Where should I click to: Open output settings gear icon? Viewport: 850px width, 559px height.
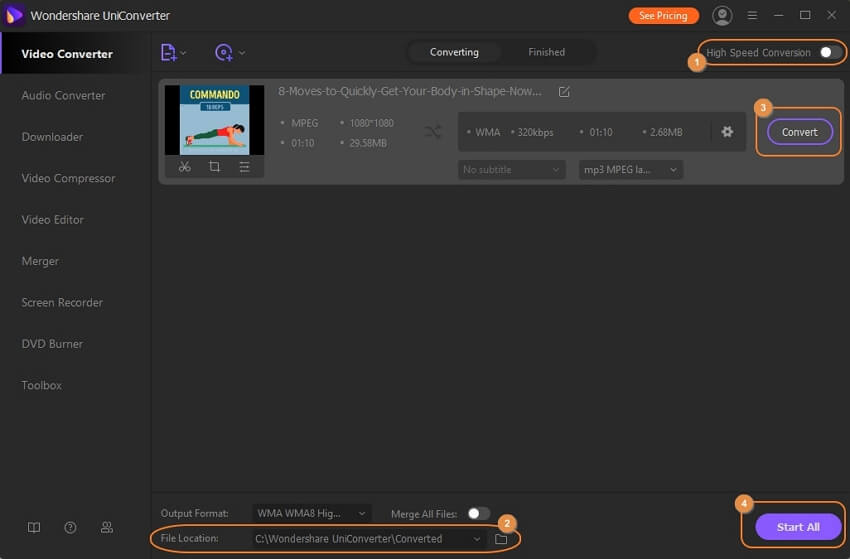coord(727,132)
